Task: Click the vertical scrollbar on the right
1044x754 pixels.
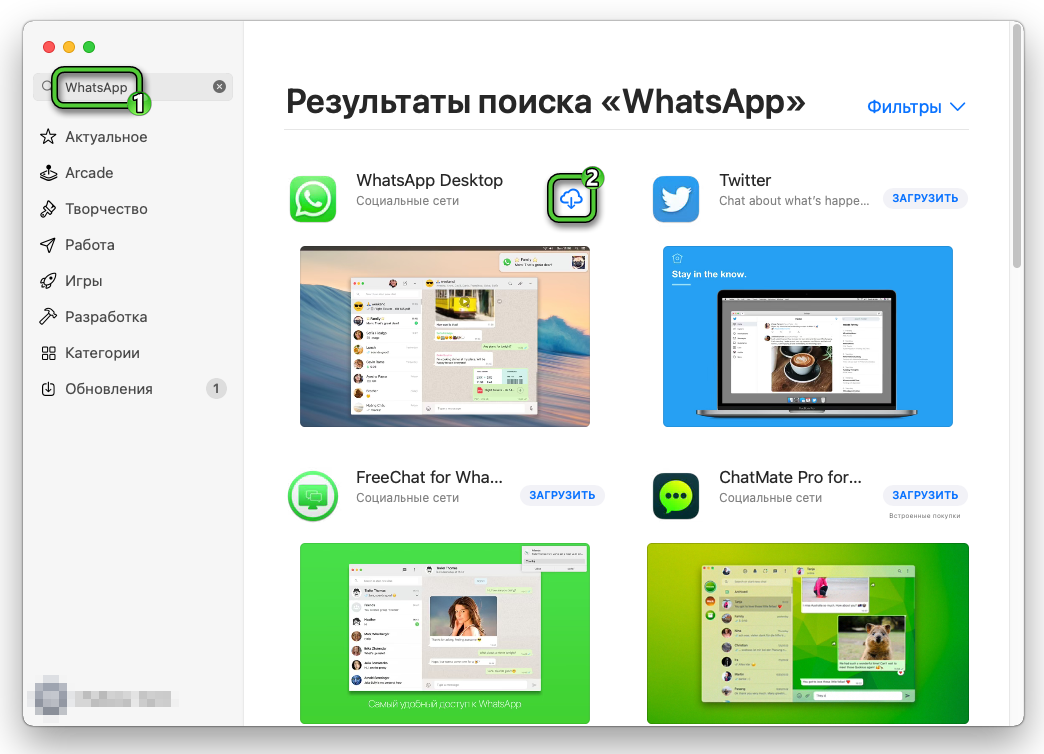Action: [x=1017, y=145]
